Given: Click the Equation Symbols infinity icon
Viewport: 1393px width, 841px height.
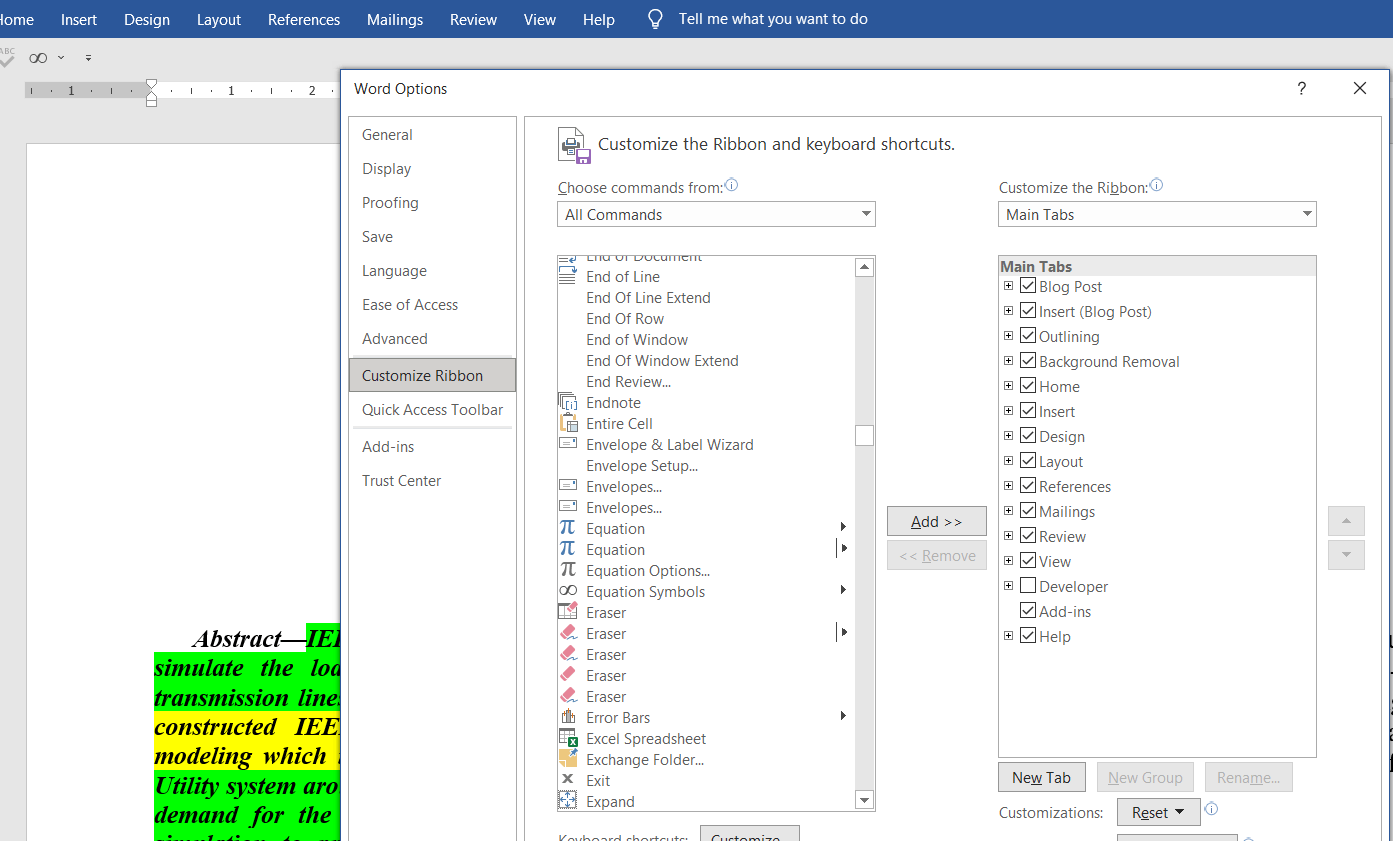Looking at the screenshot, I should point(567,591).
